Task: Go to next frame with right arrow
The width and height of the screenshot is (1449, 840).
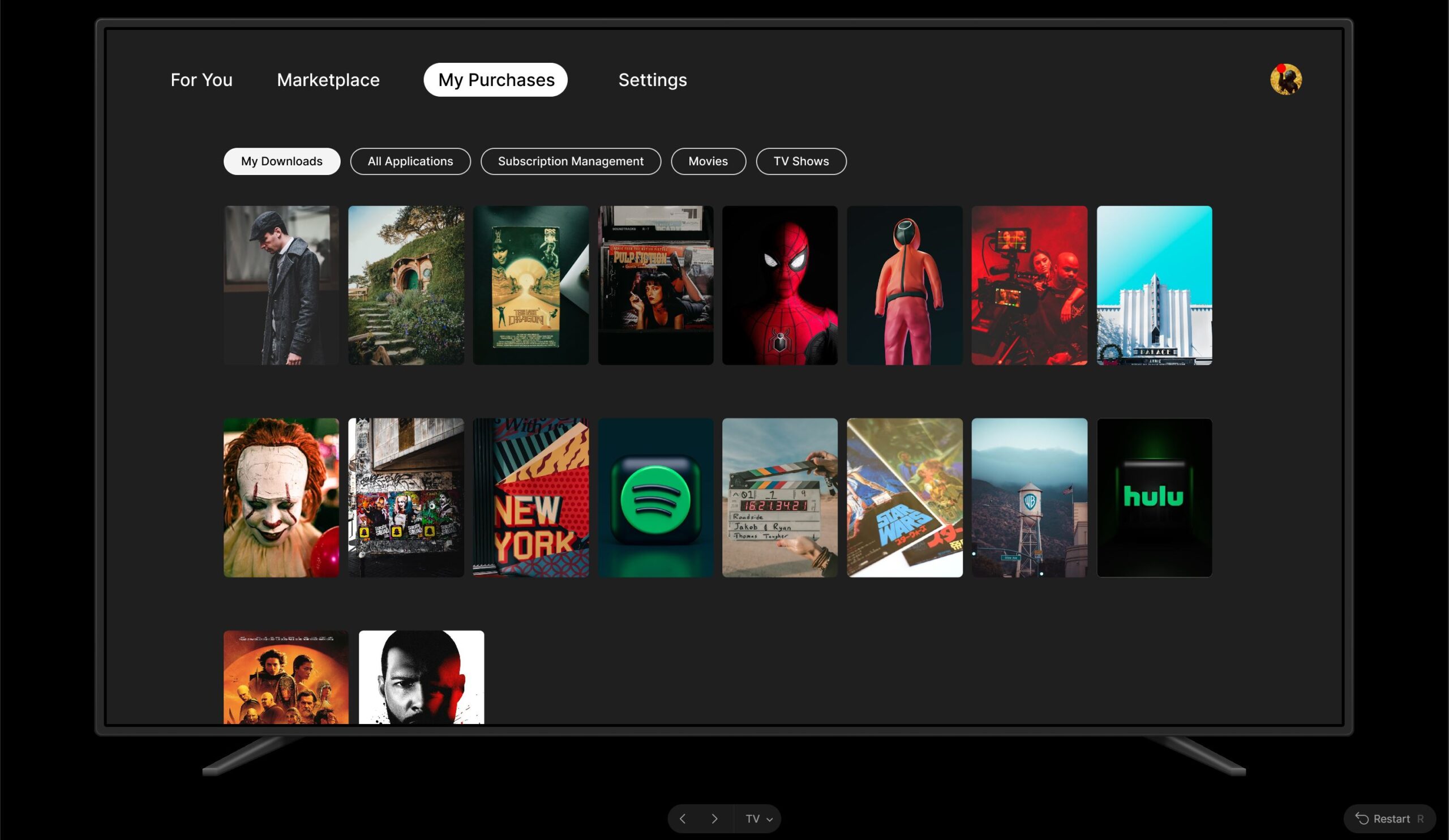Action: click(714, 818)
